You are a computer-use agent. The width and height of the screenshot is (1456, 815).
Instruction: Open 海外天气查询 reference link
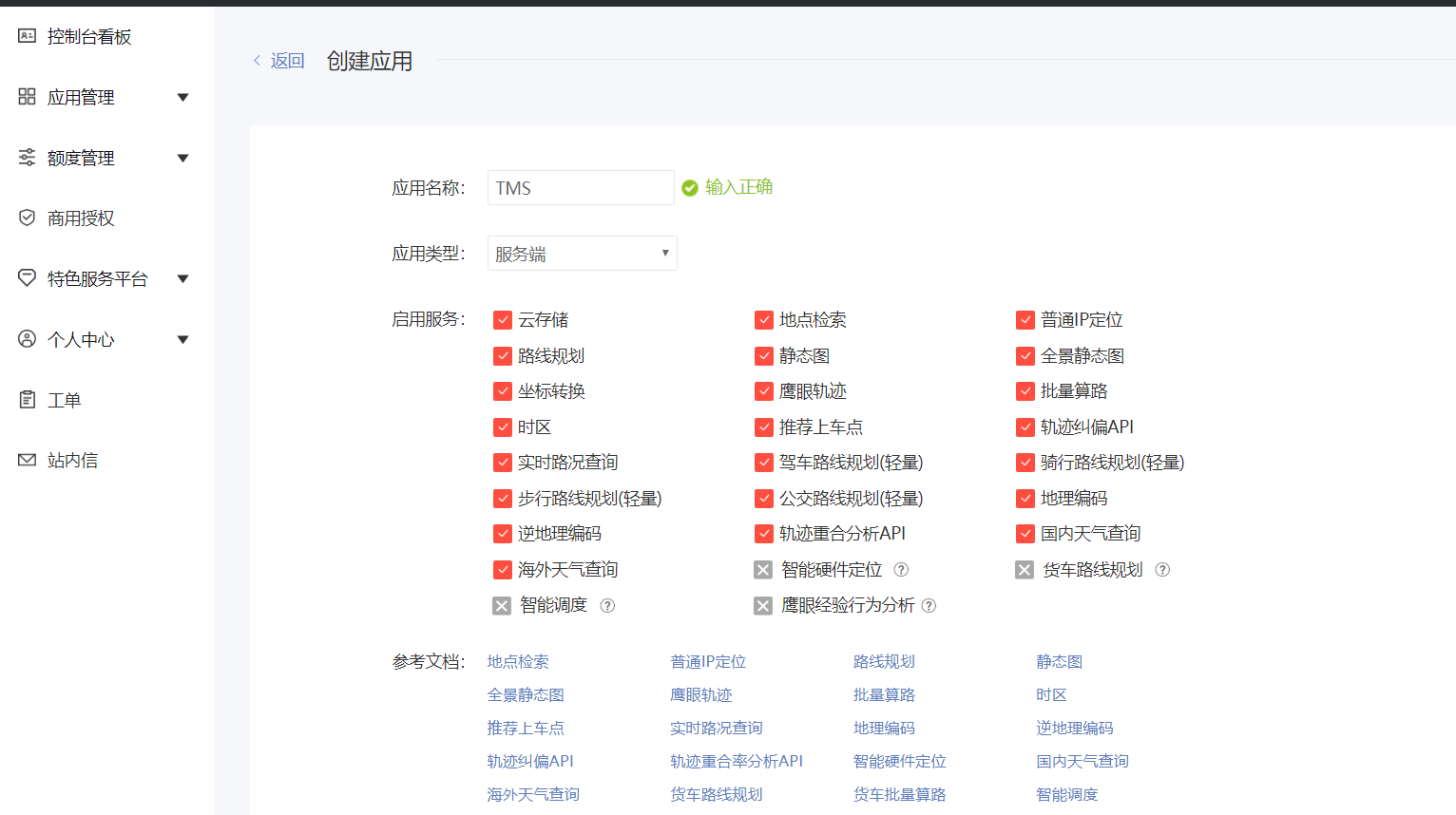(x=533, y=794)
